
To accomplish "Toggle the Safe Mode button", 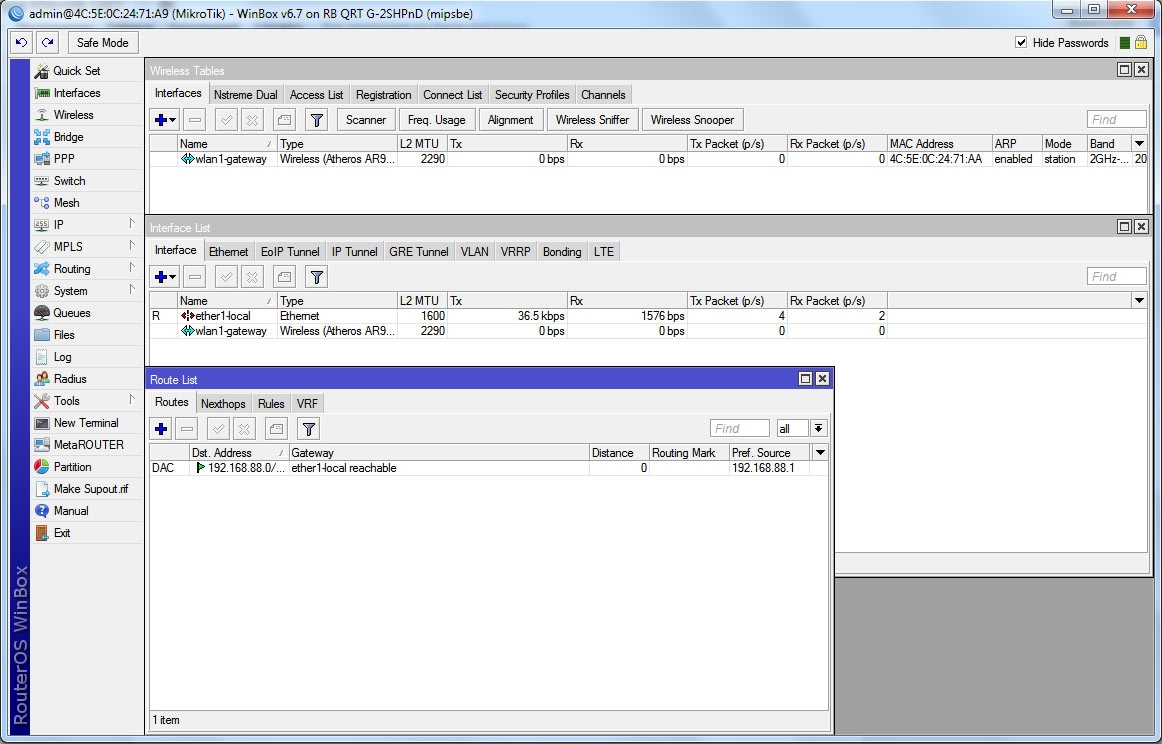I will point(102,43).
